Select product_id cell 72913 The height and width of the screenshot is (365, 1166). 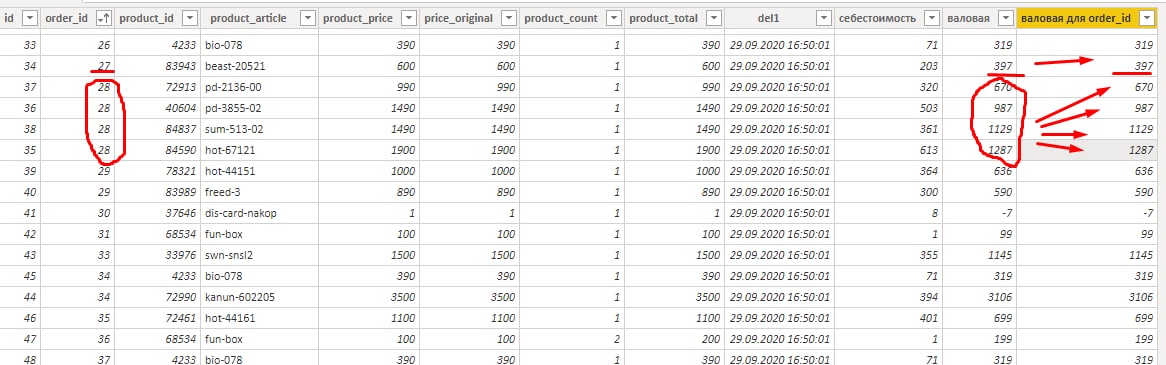tap(157, 87)
